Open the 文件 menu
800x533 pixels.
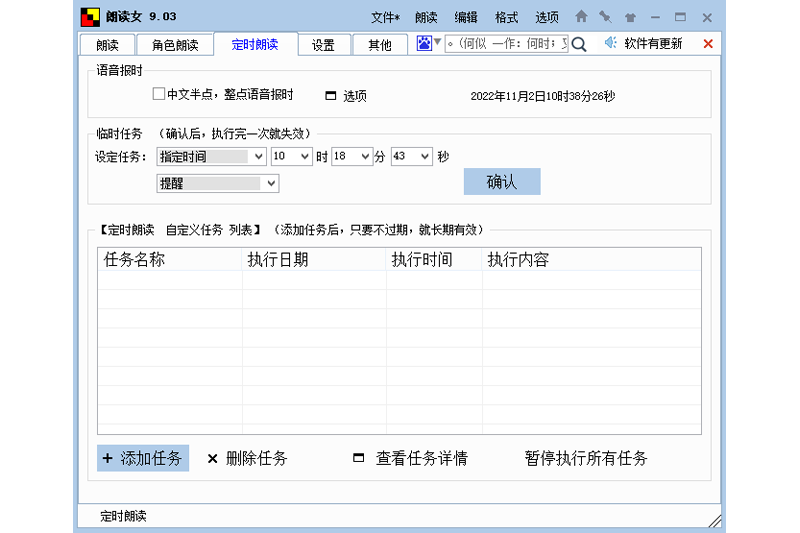pyautogui.click(x=385, y=17)
